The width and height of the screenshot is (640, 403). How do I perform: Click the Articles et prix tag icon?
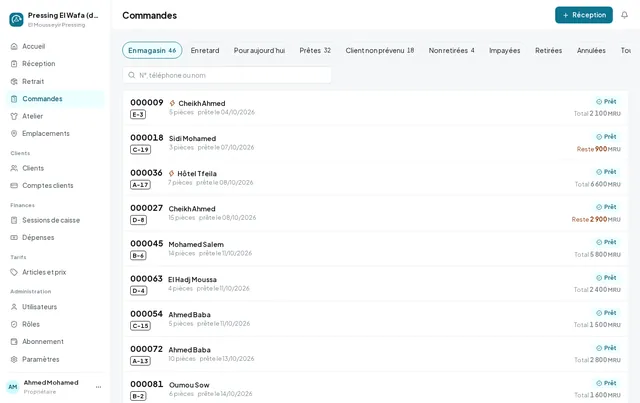tap(14, 272)
